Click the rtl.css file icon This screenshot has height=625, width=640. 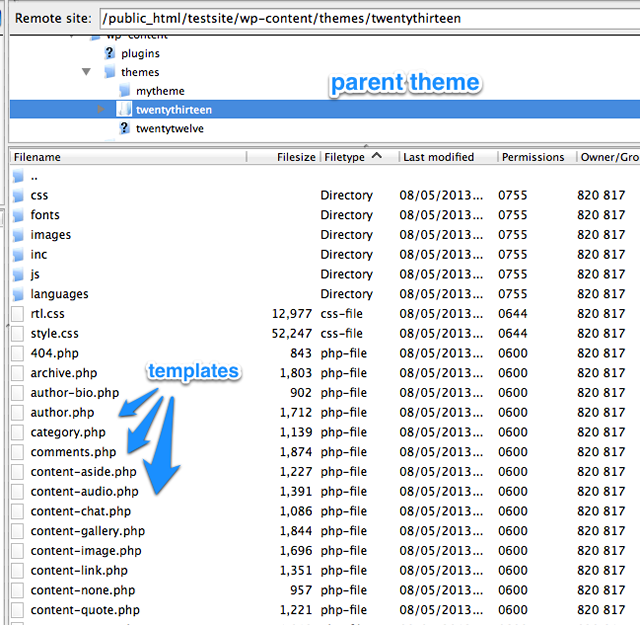18,314
